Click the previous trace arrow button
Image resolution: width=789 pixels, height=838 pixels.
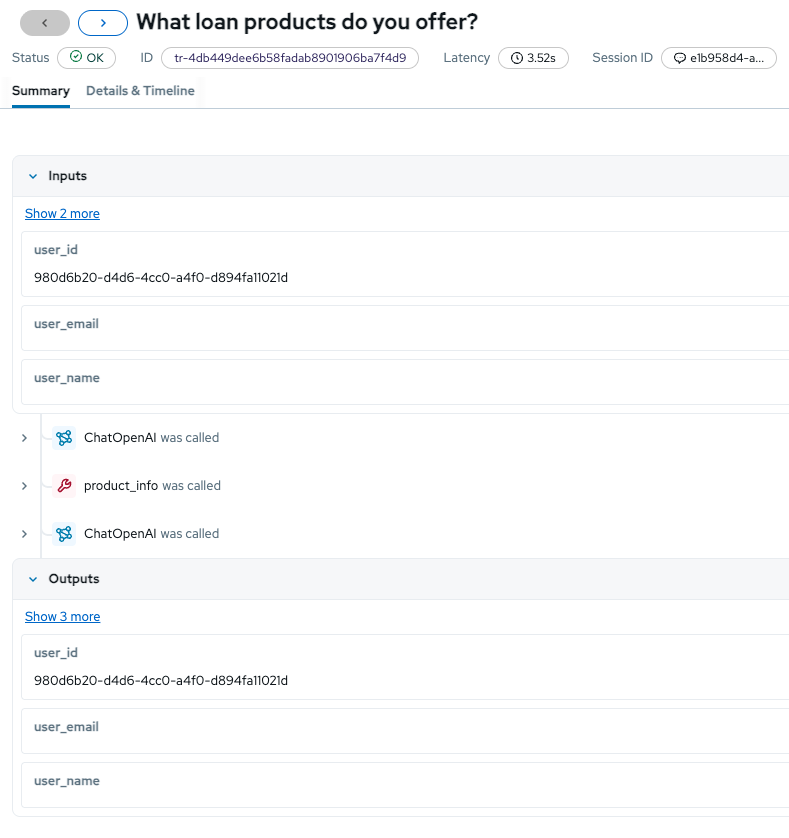tap(45, 23)
